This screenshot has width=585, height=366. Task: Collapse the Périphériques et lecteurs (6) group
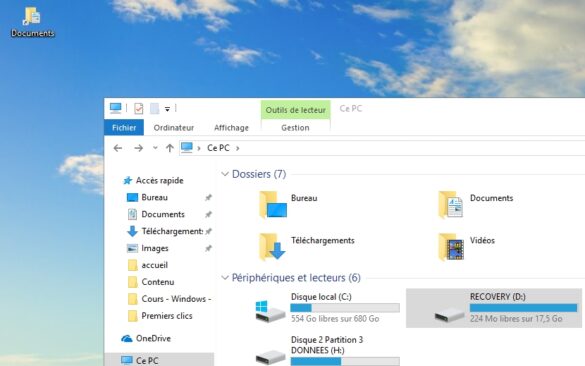(225, 278)
